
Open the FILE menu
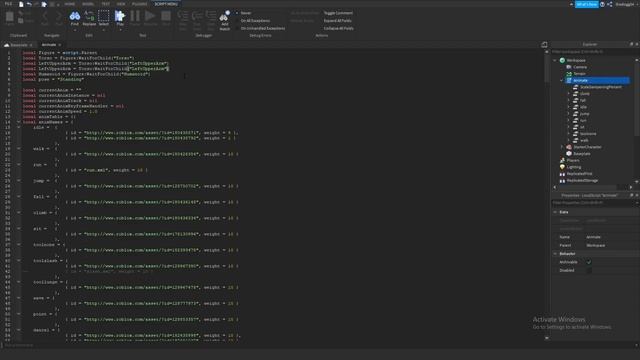tap(8, 4)
